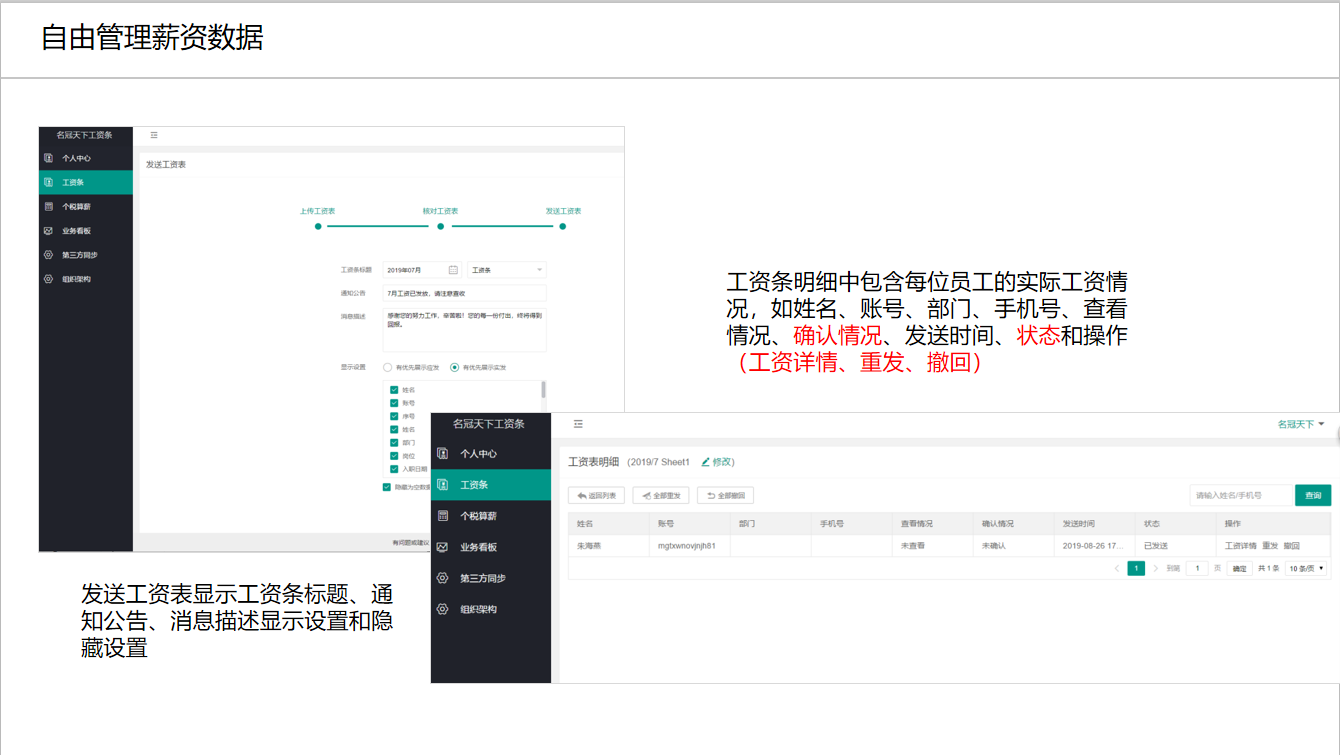Go to previous page chevron in pagination

1117,568
